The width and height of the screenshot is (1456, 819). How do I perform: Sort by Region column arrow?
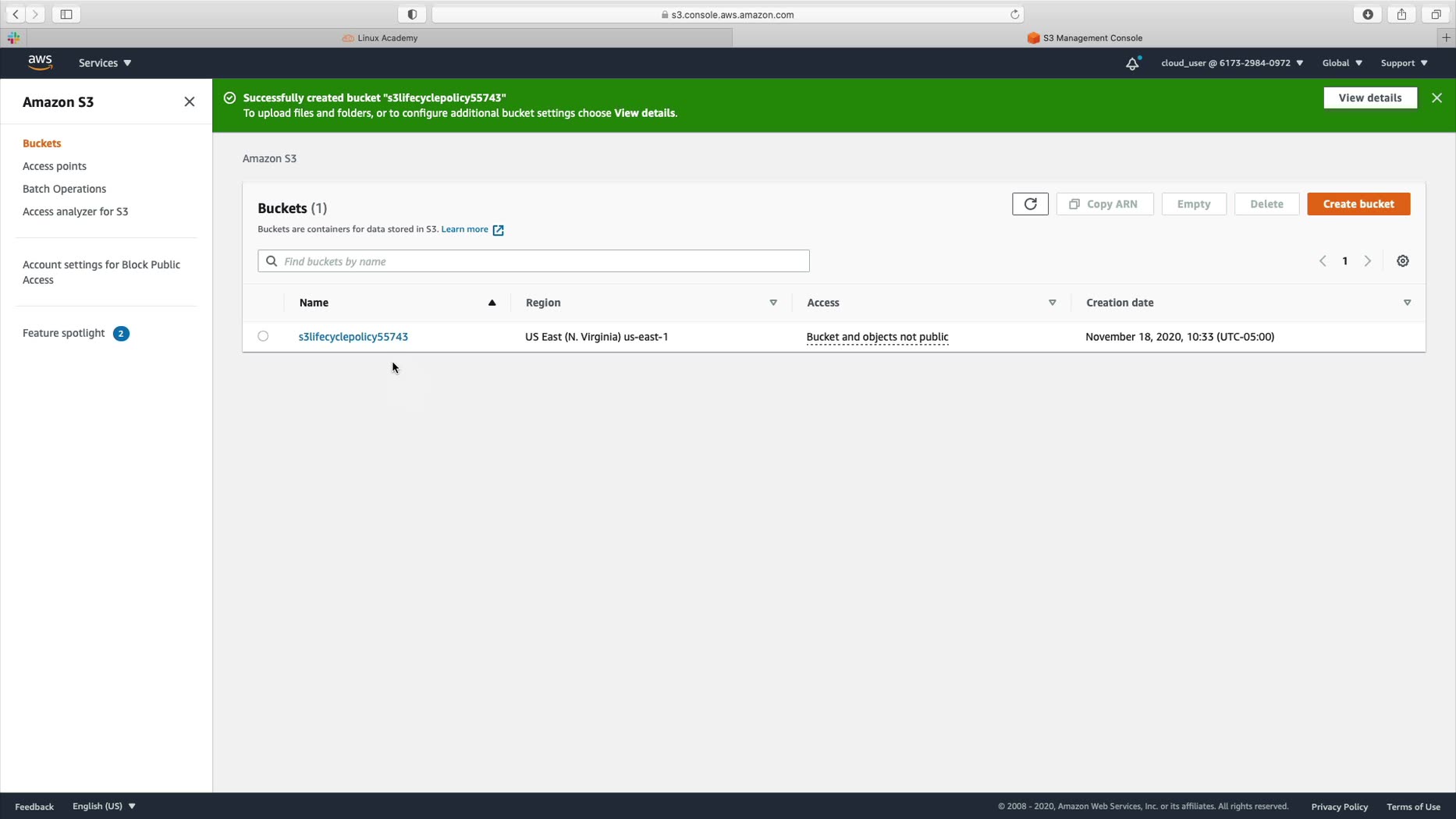coord(773,303)
